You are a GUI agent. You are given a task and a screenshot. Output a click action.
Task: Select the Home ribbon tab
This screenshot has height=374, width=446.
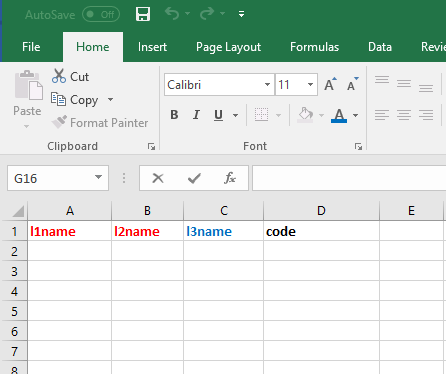[93, 47]
